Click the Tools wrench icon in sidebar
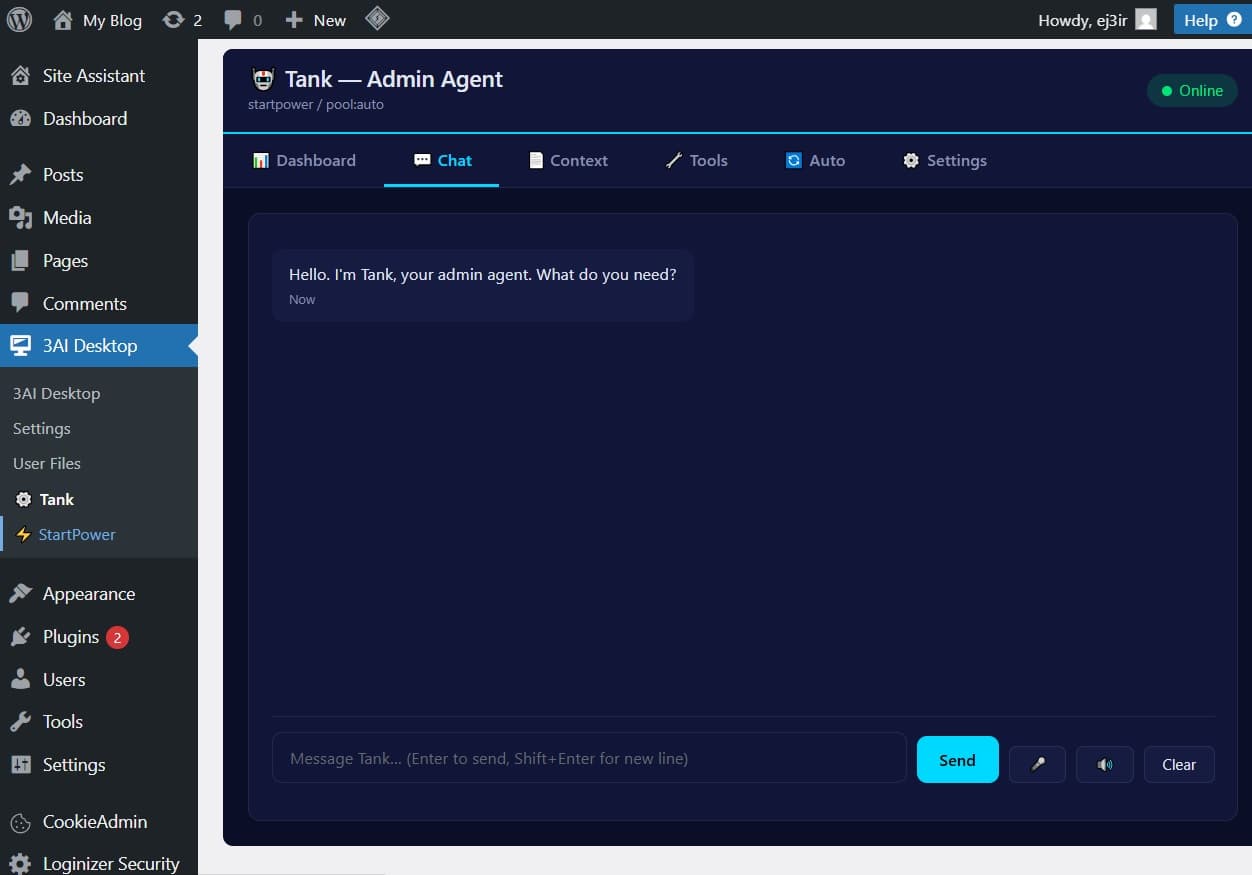Screen dimensions: 1252x875 (x=20, y=722)
